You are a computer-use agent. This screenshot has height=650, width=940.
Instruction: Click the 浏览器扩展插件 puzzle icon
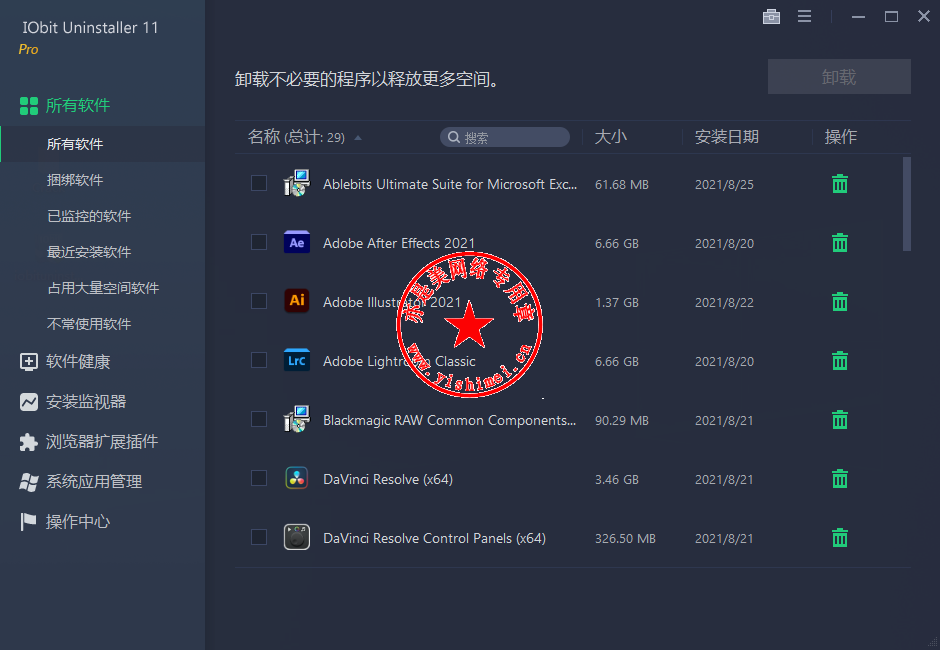coord(28,442)
